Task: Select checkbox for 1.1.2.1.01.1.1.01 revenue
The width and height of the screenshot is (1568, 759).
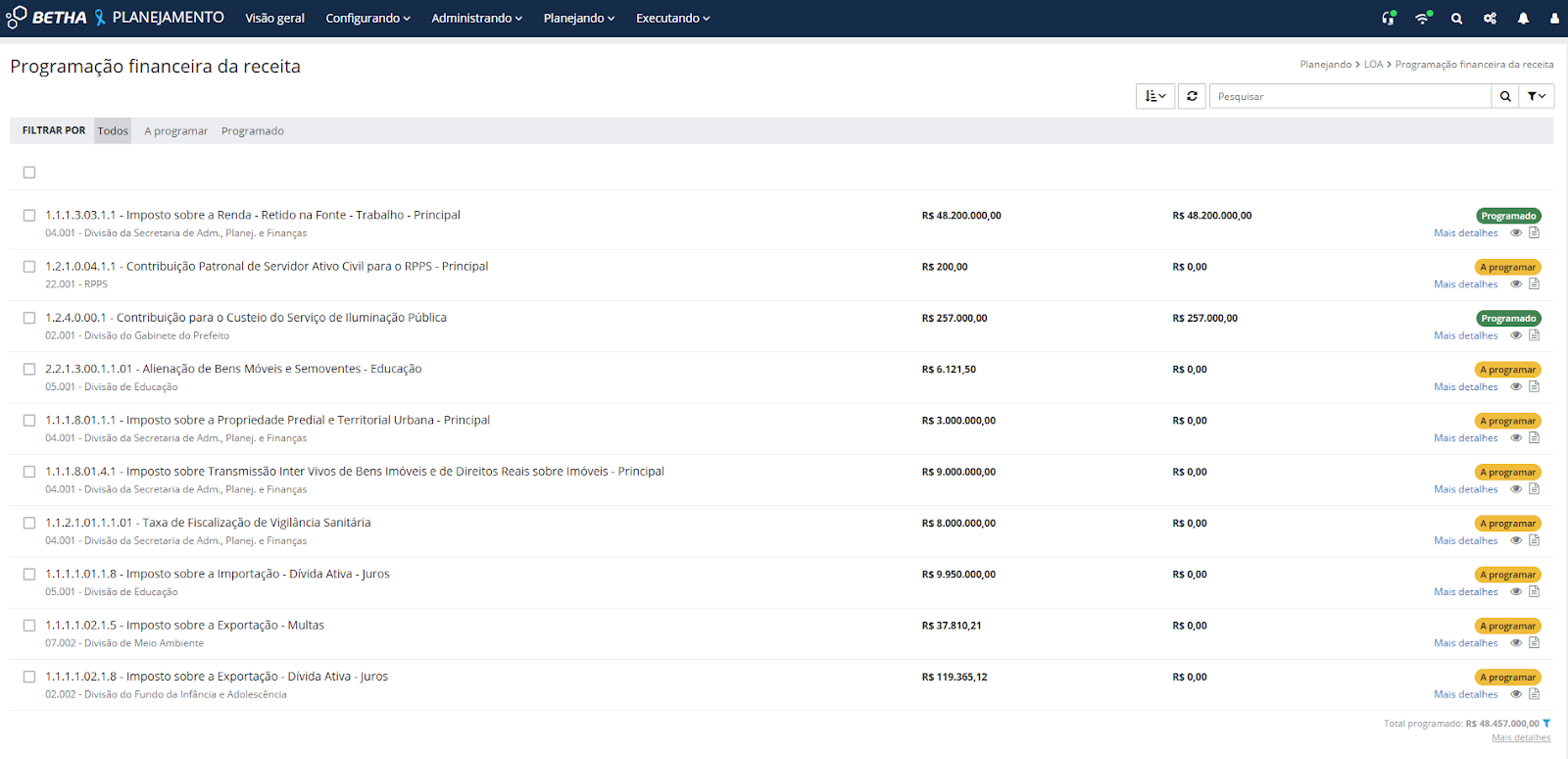Action: click(x=29, y=523)
